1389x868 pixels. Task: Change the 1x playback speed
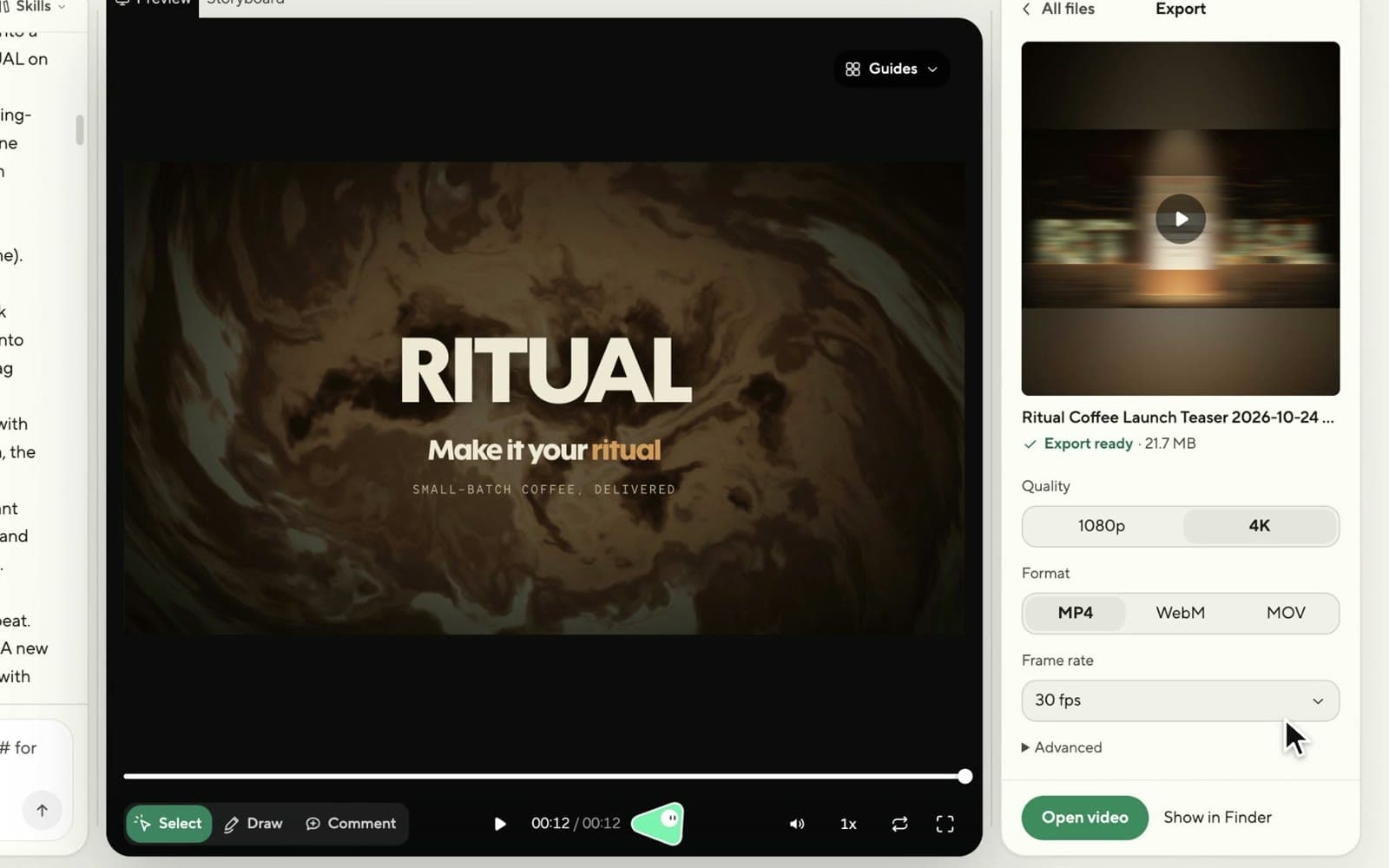tap(848, 824)
